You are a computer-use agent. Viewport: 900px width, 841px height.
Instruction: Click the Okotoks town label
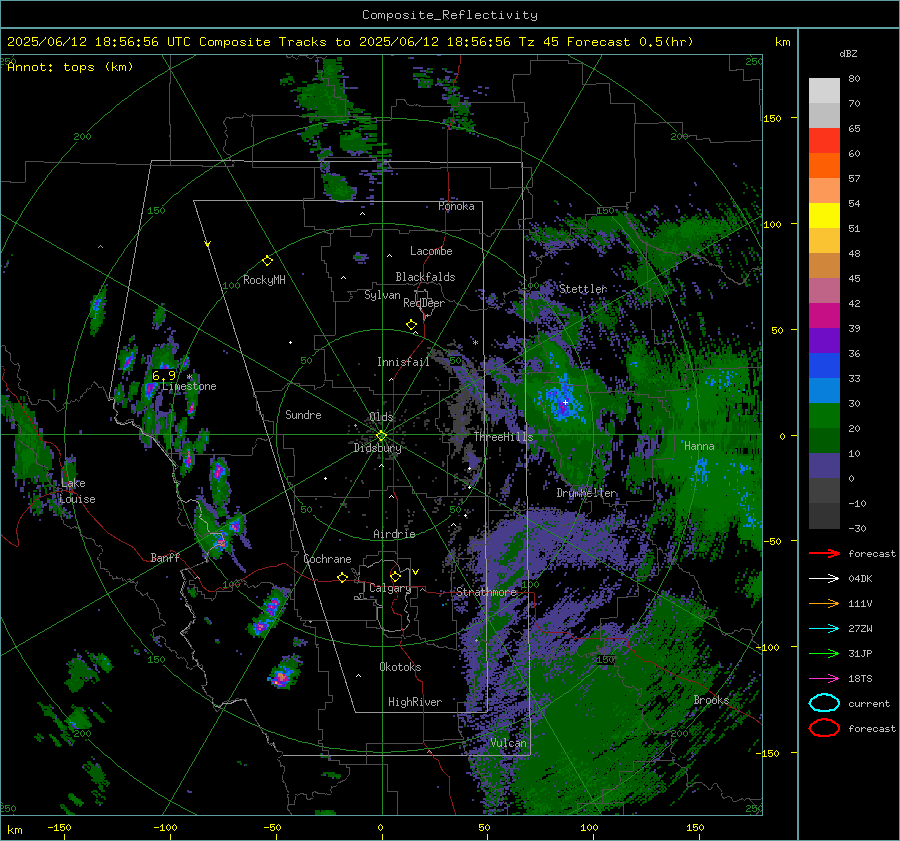pyautogui.click(x=400, y=667)
